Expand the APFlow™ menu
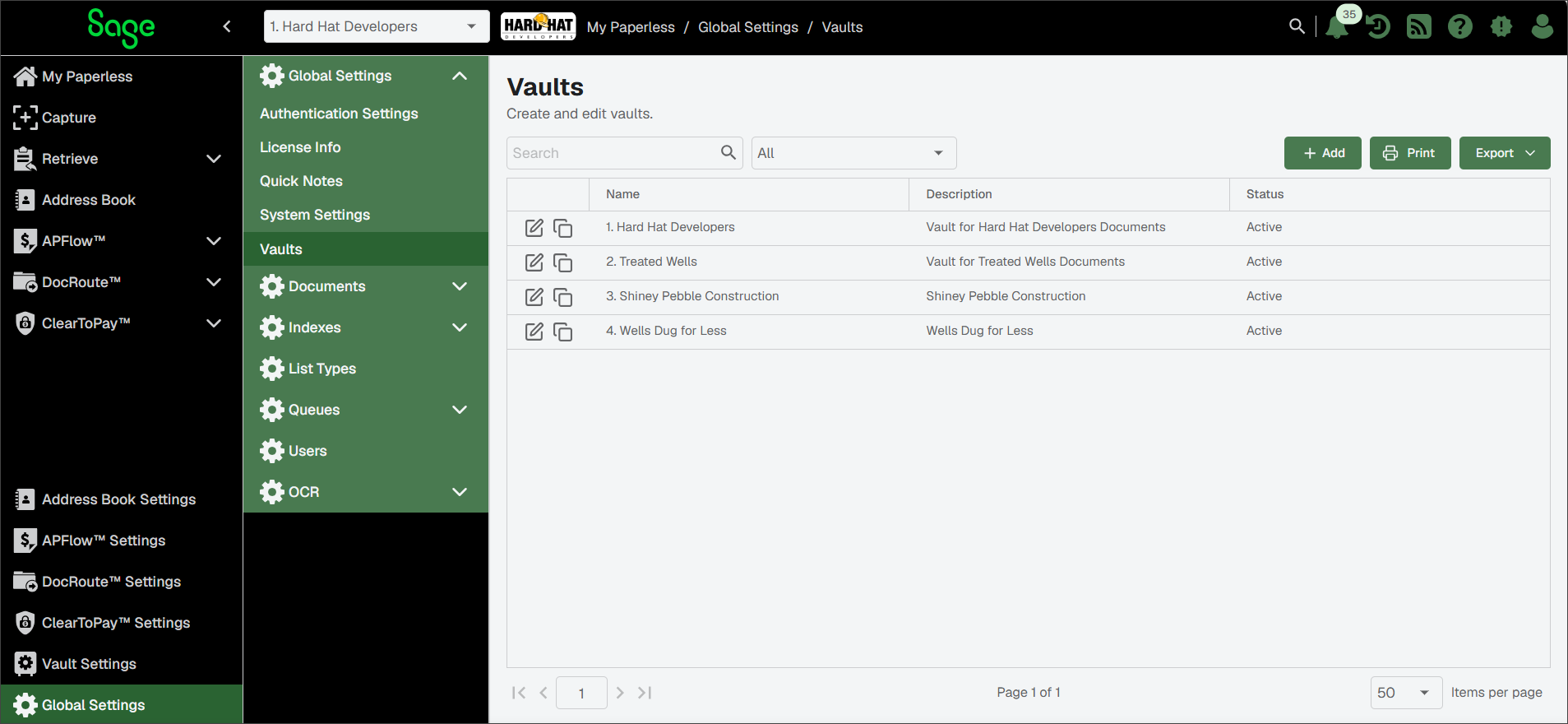This screenshot has width=1568, height=724. [214, 241]
